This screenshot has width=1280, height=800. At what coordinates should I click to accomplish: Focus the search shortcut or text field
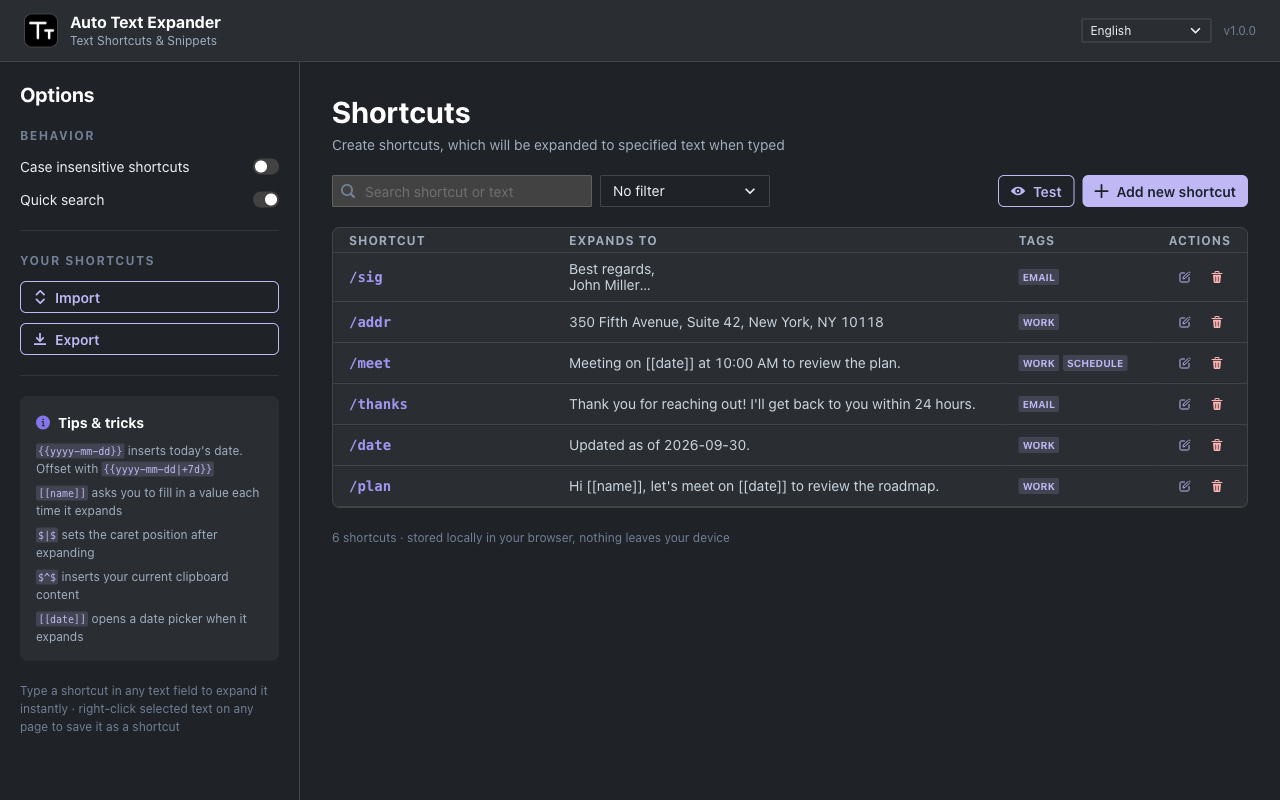[462, 191]
